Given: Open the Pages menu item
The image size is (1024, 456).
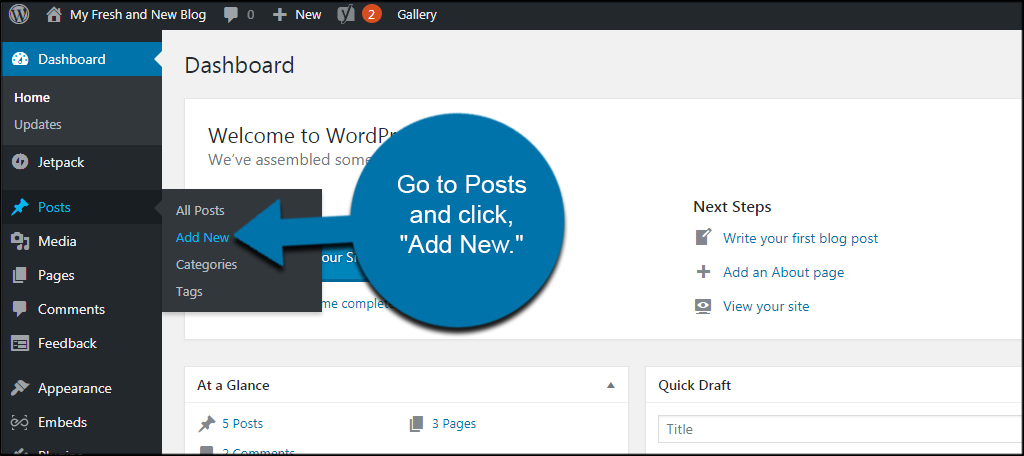Looking at the screenshot, I should pos(56,275).
